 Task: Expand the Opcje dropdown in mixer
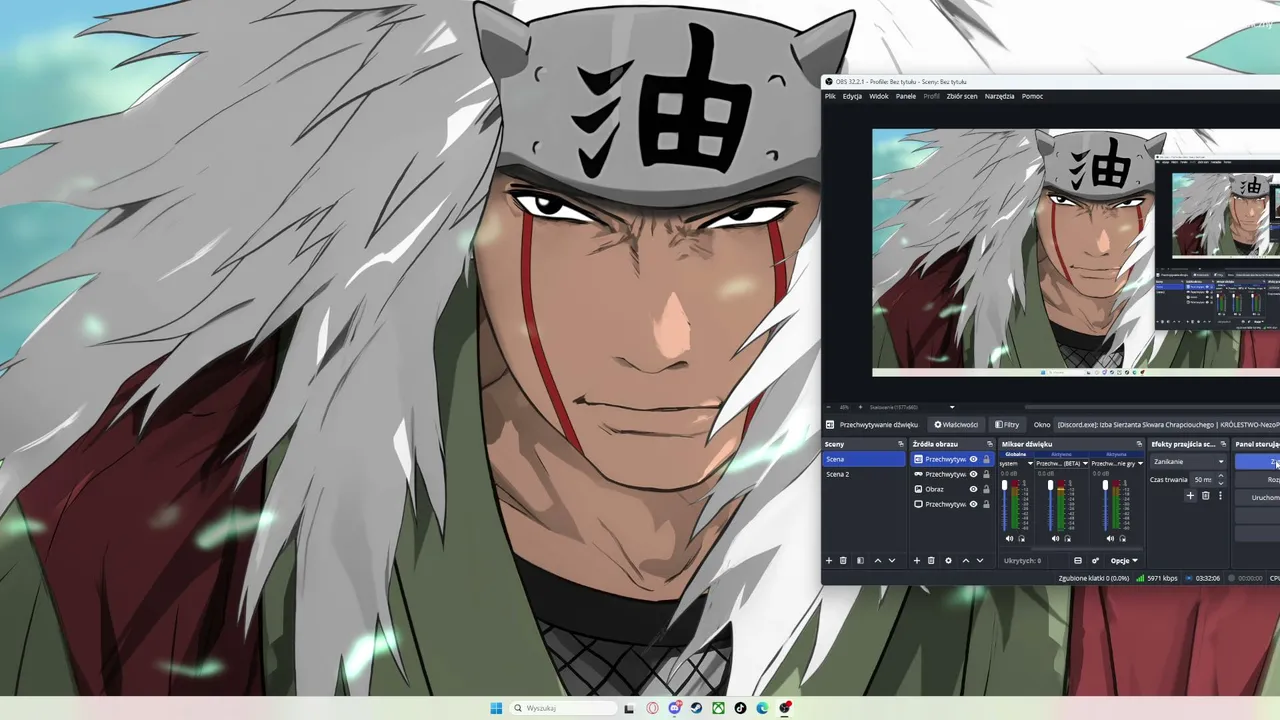1124,561
